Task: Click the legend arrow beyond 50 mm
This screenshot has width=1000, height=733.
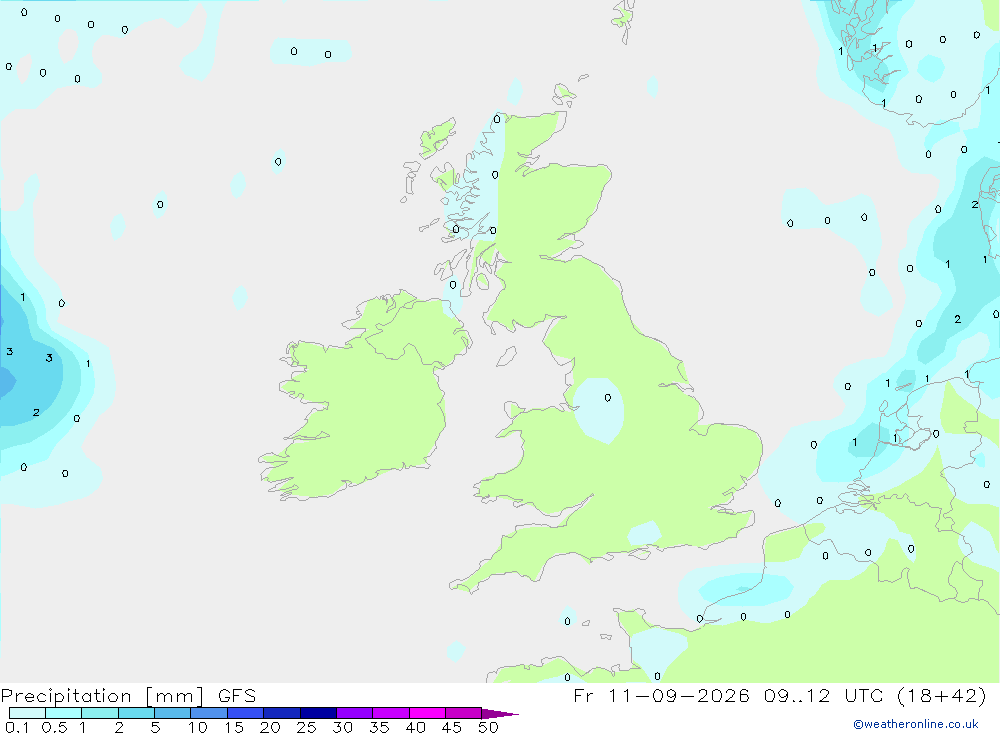Action: (x=500, y=713)
